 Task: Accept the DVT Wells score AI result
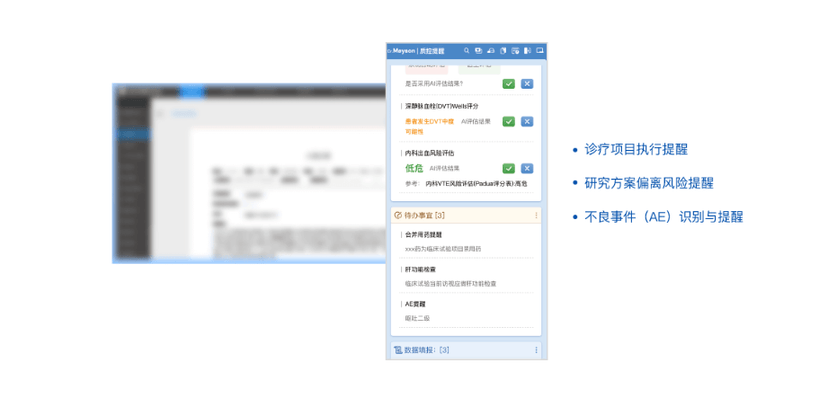(x=509, y=121)
